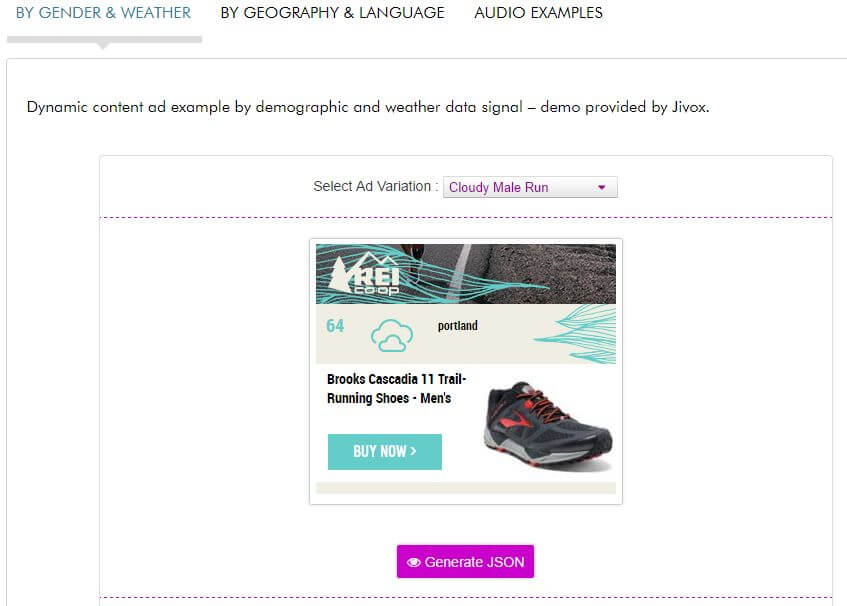Click the teal wave graphic beside portland
The image size is (847, 606).
coord(575,334)
